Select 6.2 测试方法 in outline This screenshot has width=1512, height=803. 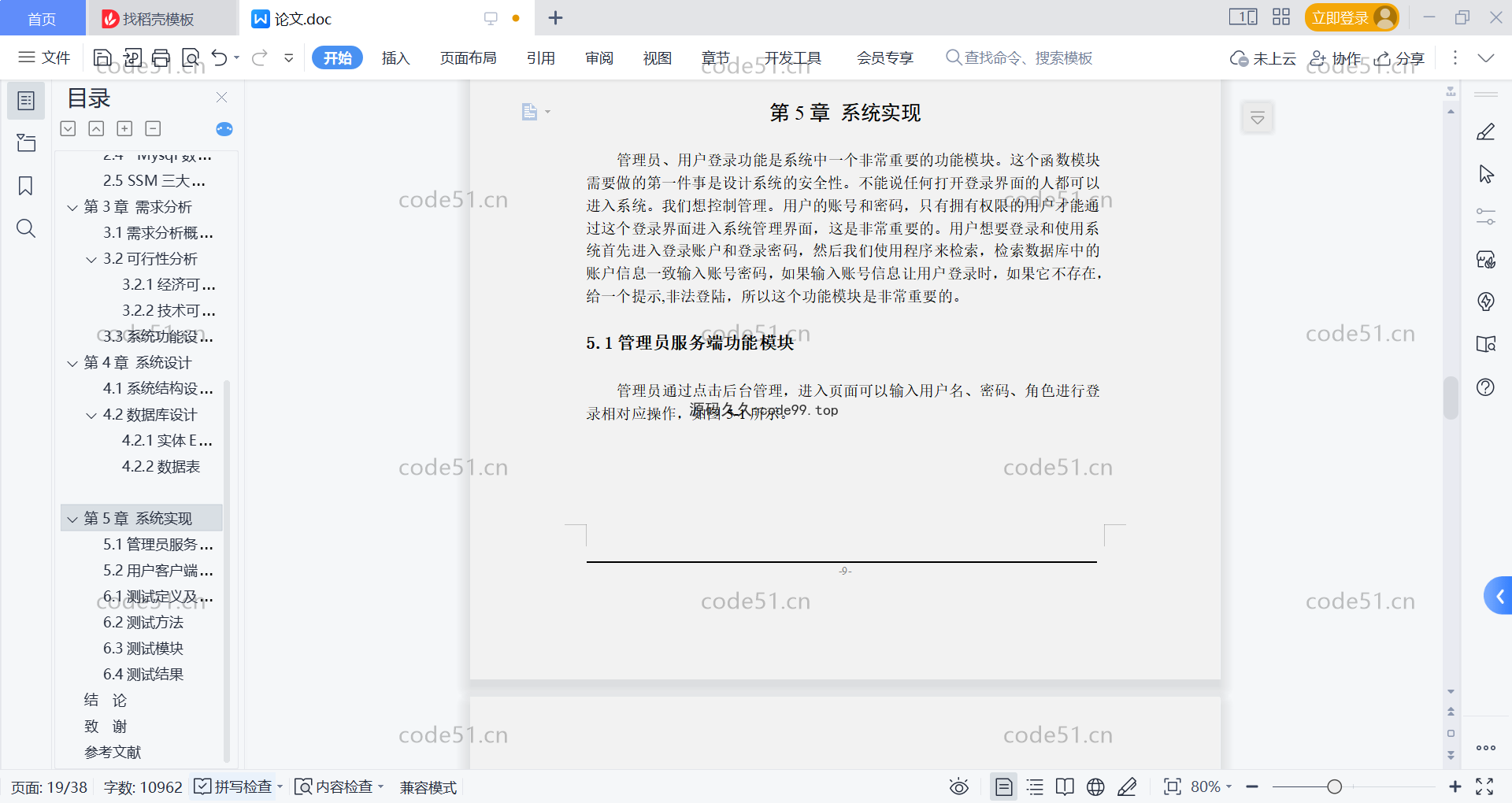pos(143,623)
